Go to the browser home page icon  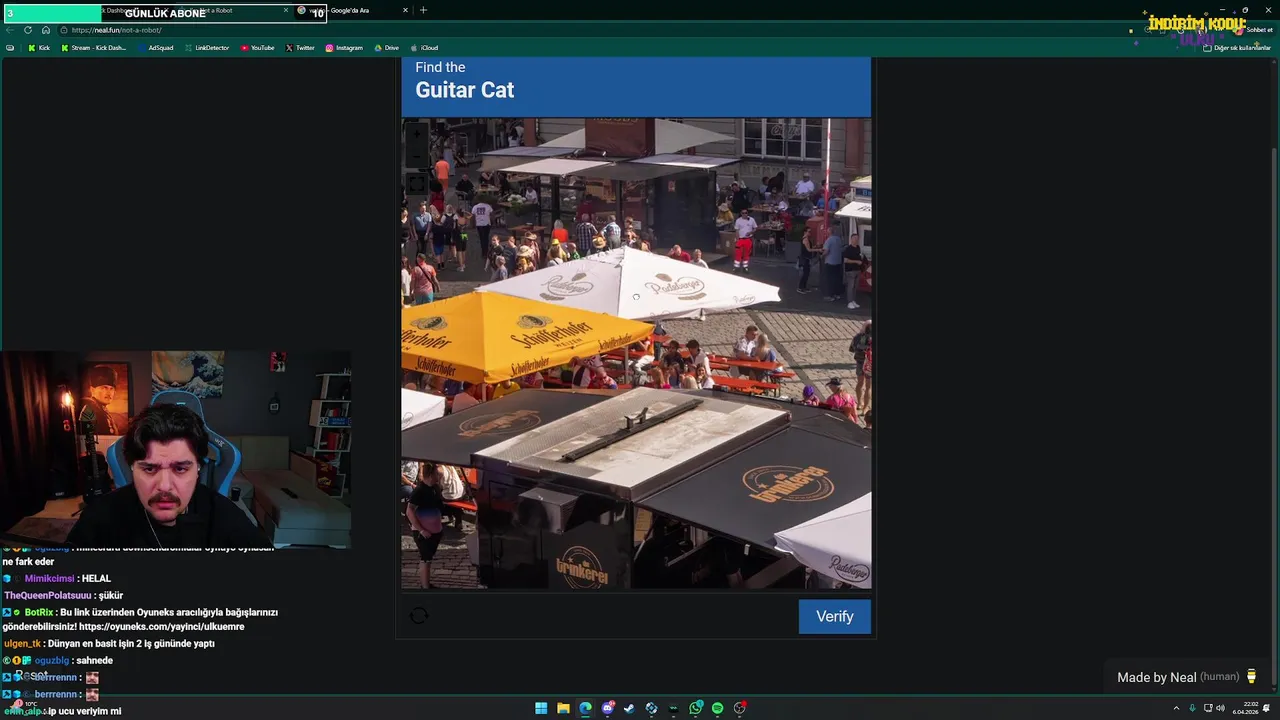(46, 30)
